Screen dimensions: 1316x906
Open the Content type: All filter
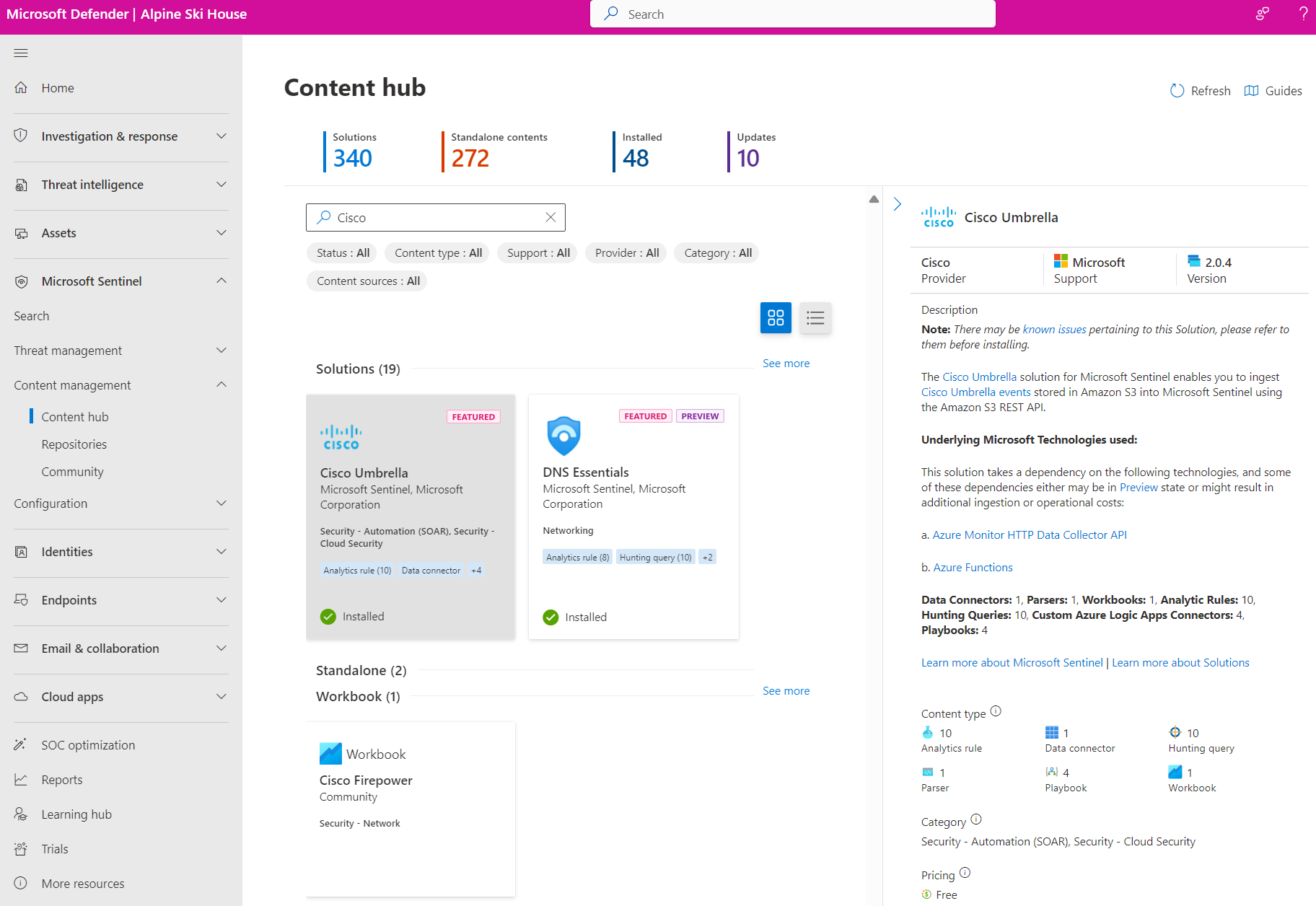(x=438, y=253)
